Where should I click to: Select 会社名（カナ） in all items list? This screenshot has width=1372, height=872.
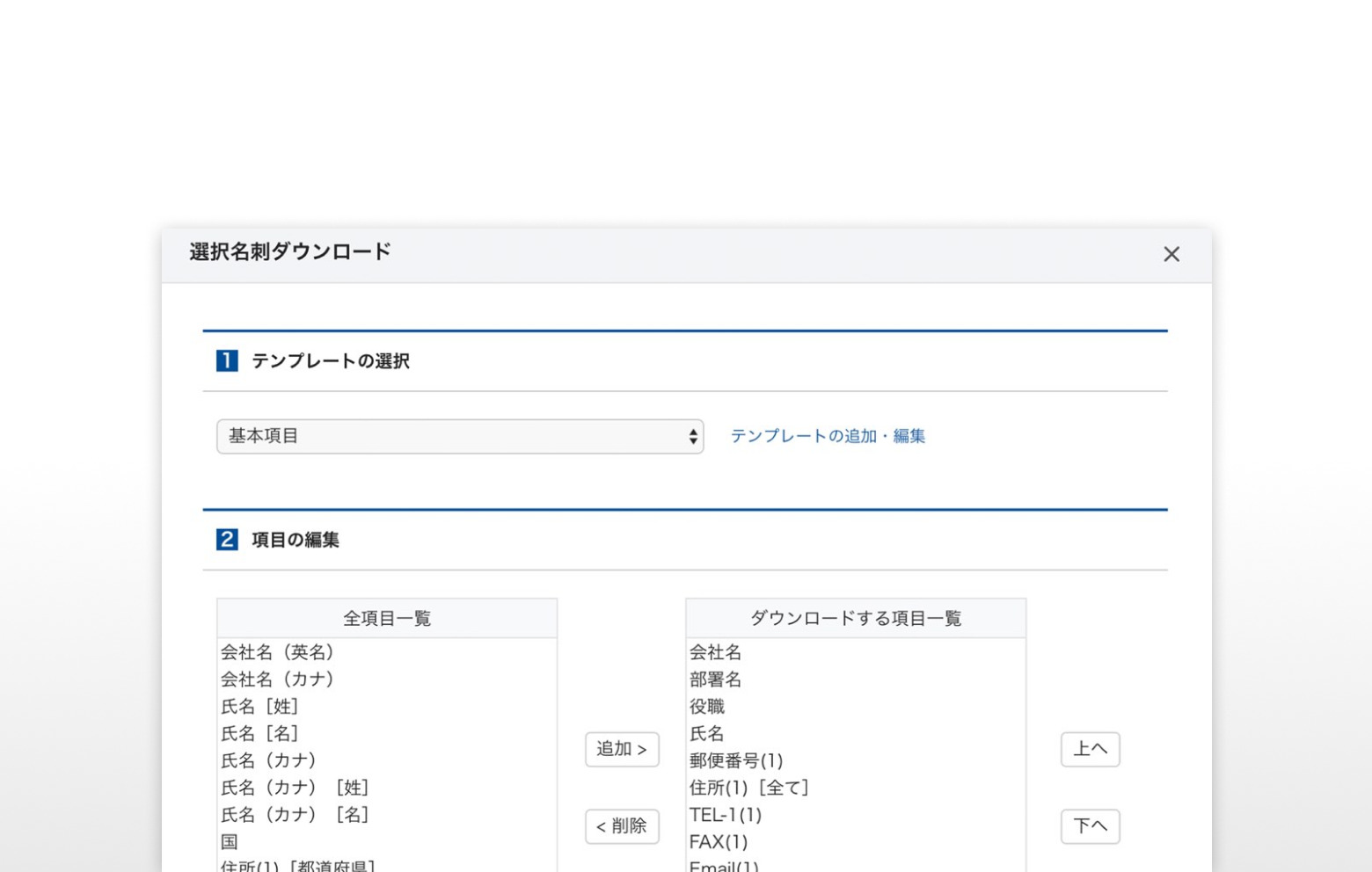[387, 679]
